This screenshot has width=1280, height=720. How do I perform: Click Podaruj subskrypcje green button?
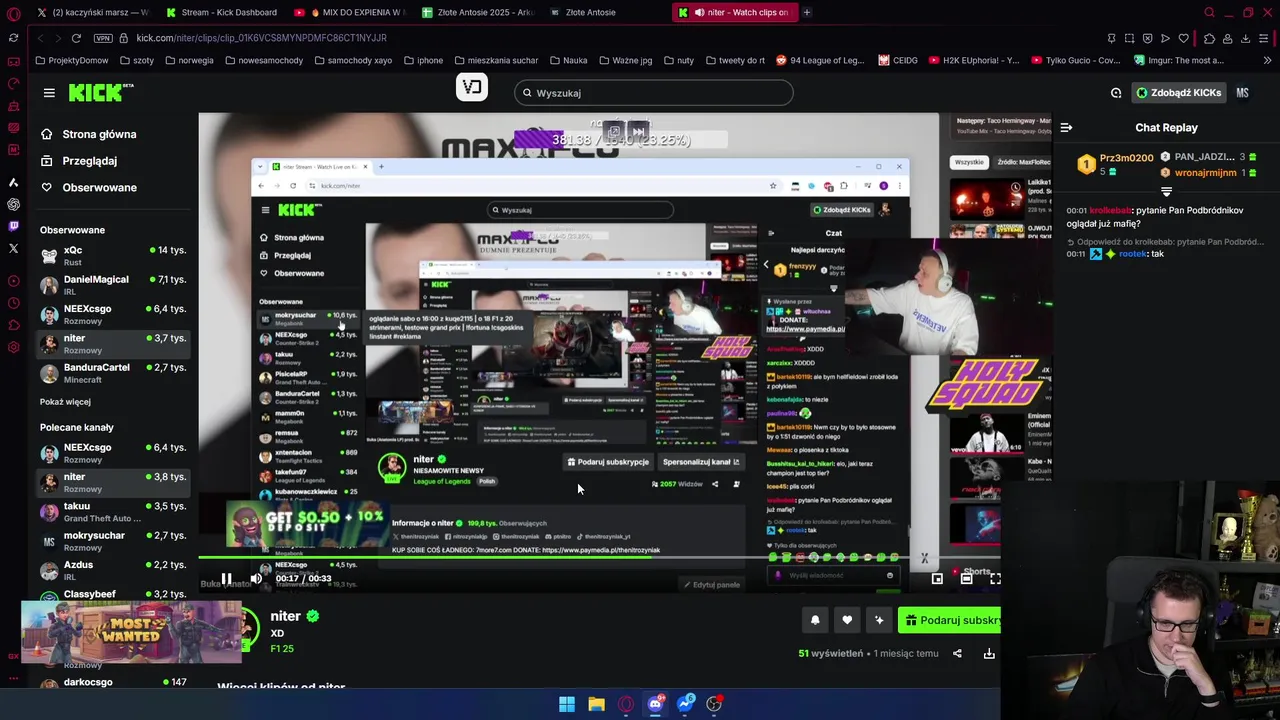(949, 620)
